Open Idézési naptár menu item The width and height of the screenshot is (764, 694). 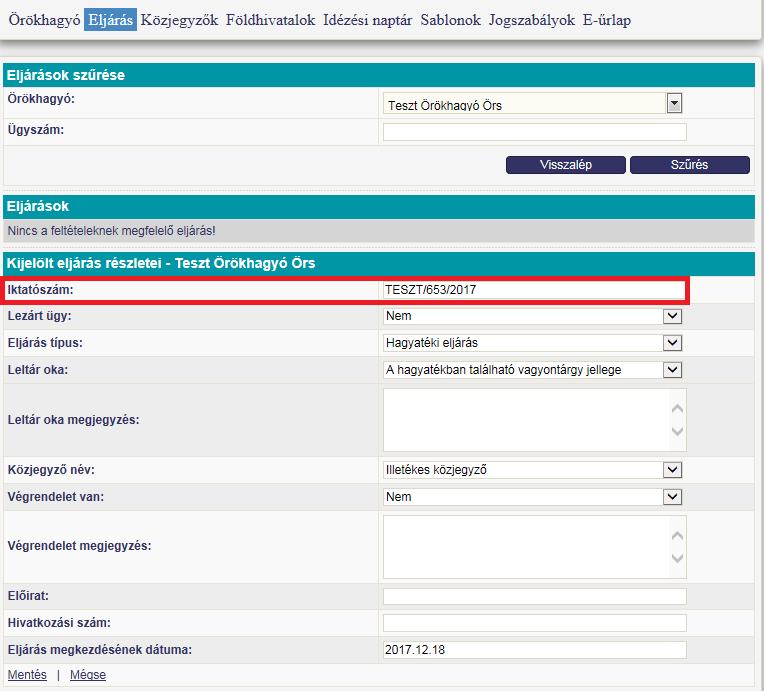[x=368, y=20]
